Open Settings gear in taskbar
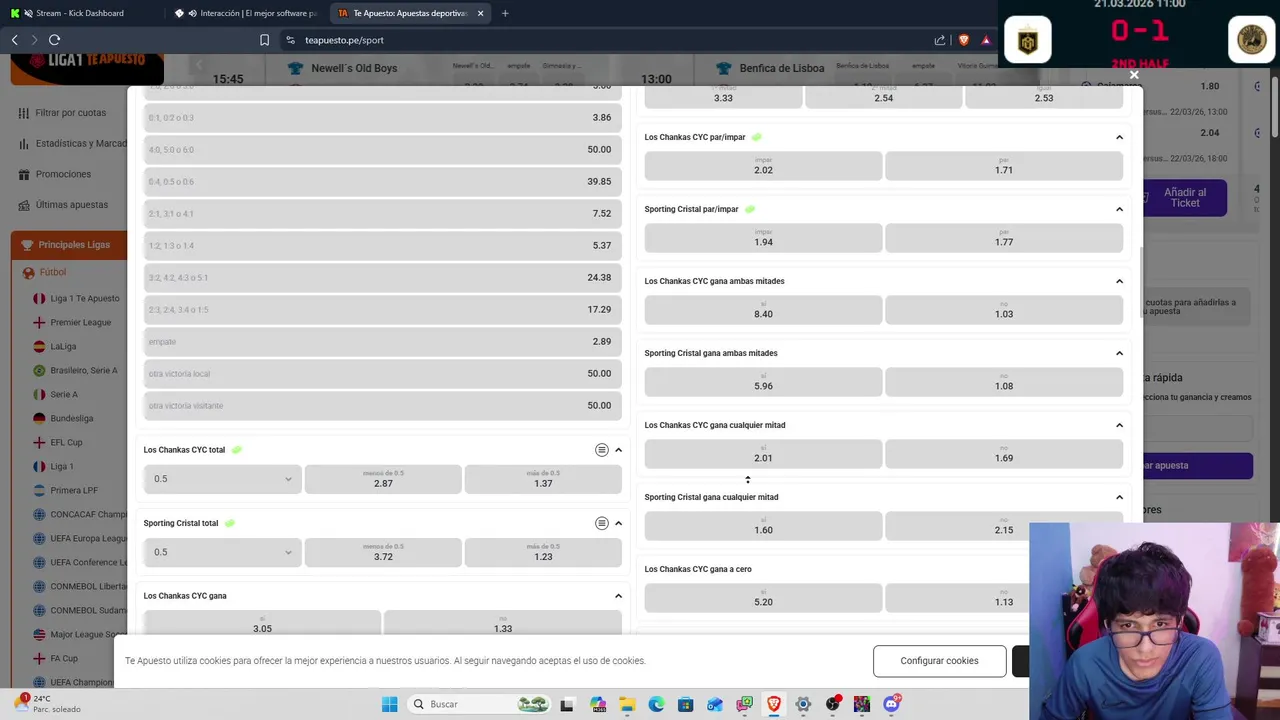The image size is (1280, 720). click(x=803, y=704)
